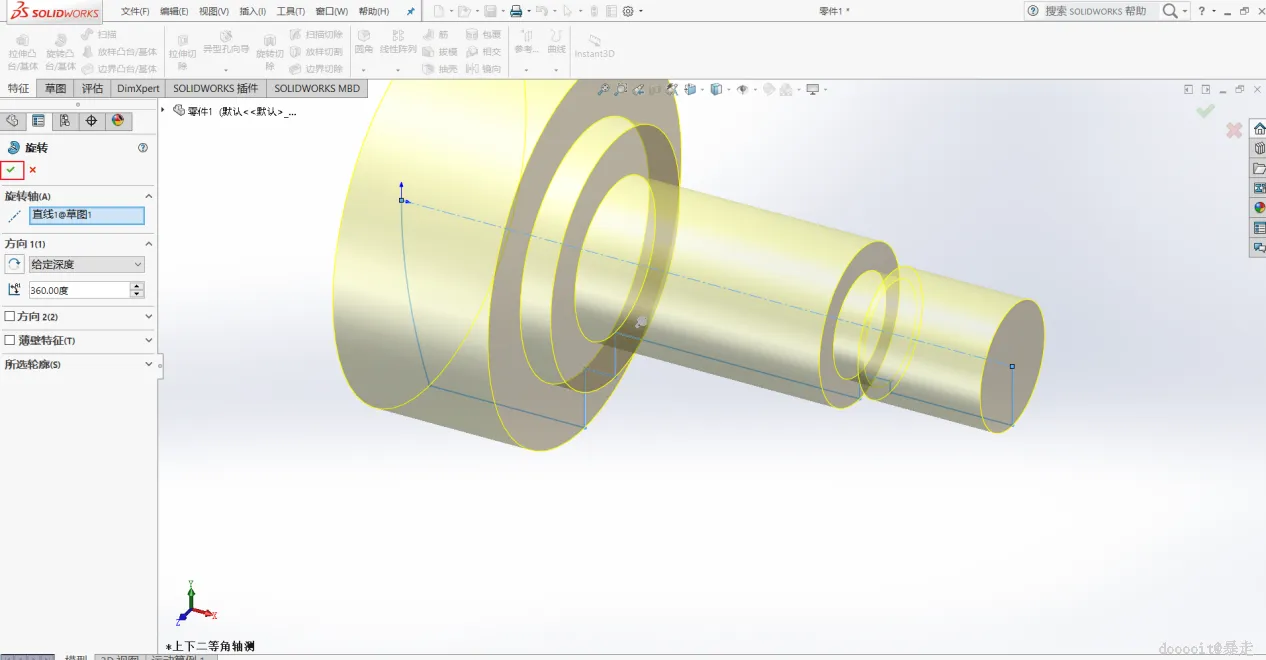Image resolution: width=1266 pixels, height=660 pixels.
Task: Open the 视图(V) menu
Action: [214, 11]
